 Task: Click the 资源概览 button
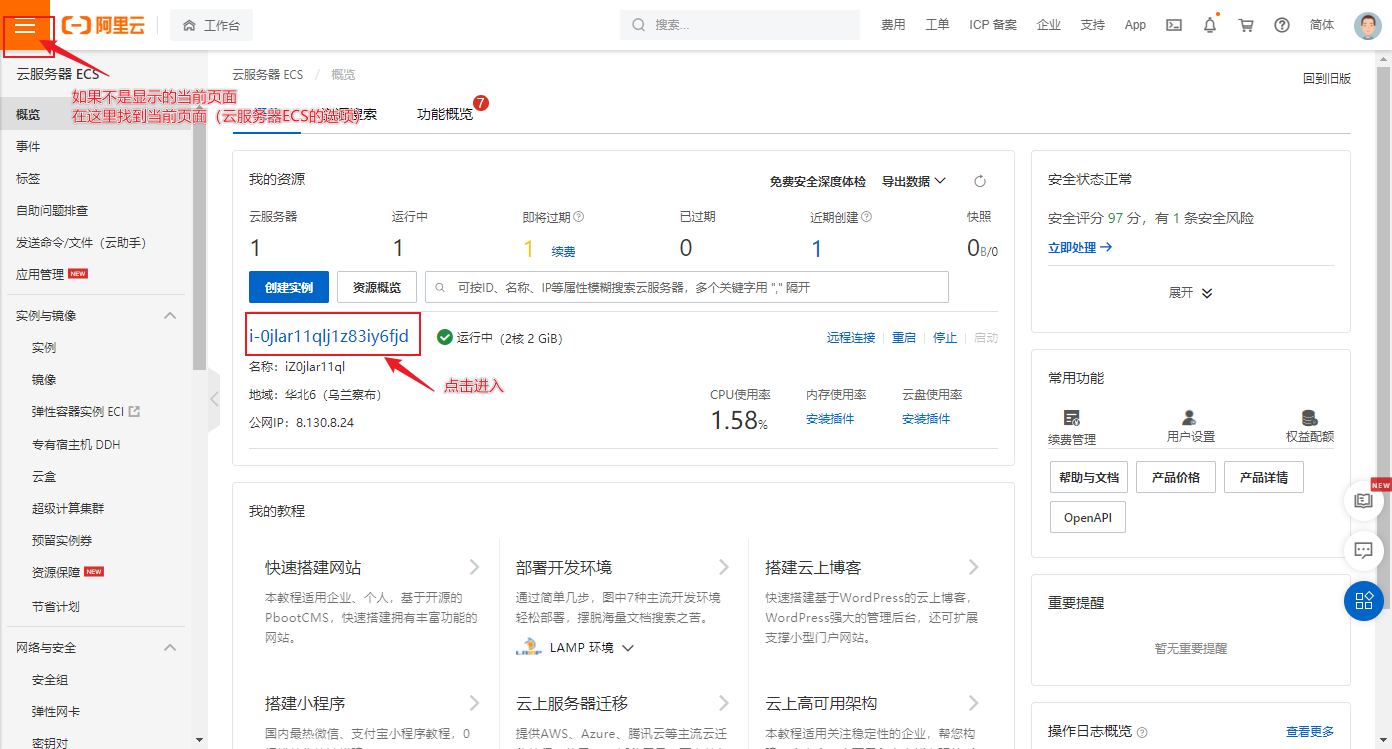point(377,287)
